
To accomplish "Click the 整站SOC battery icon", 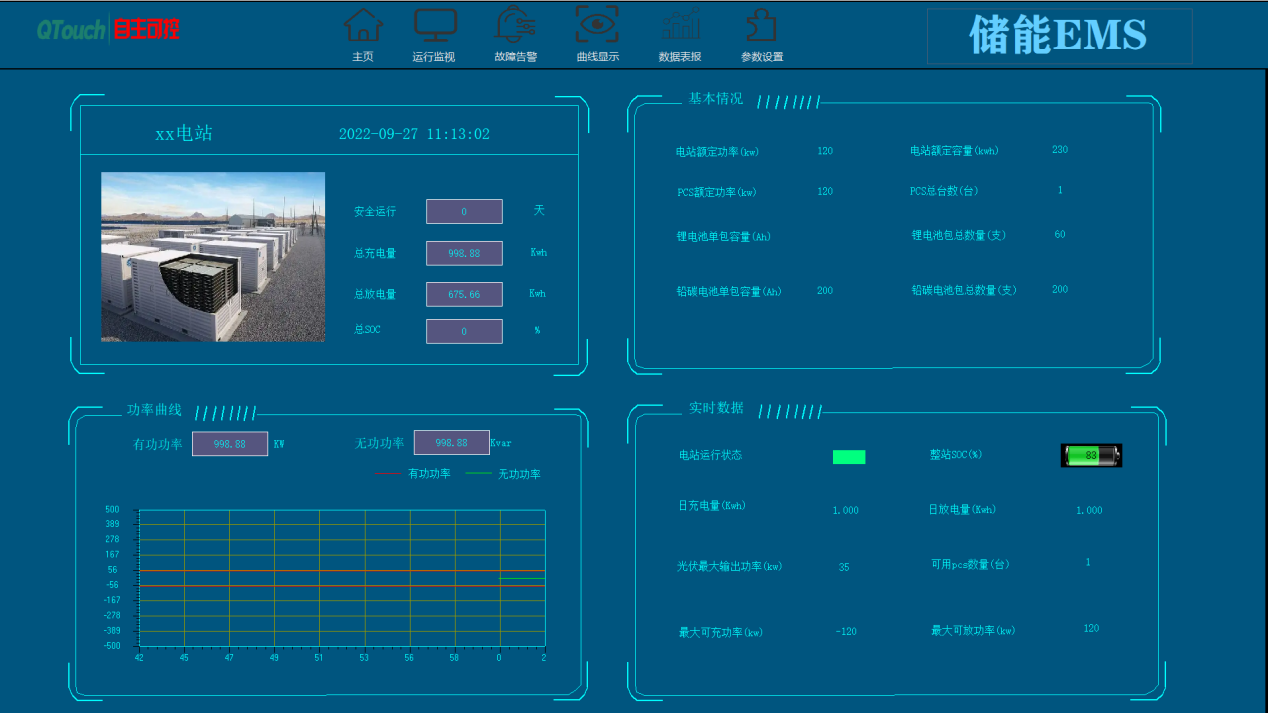I will (1090, 454).
